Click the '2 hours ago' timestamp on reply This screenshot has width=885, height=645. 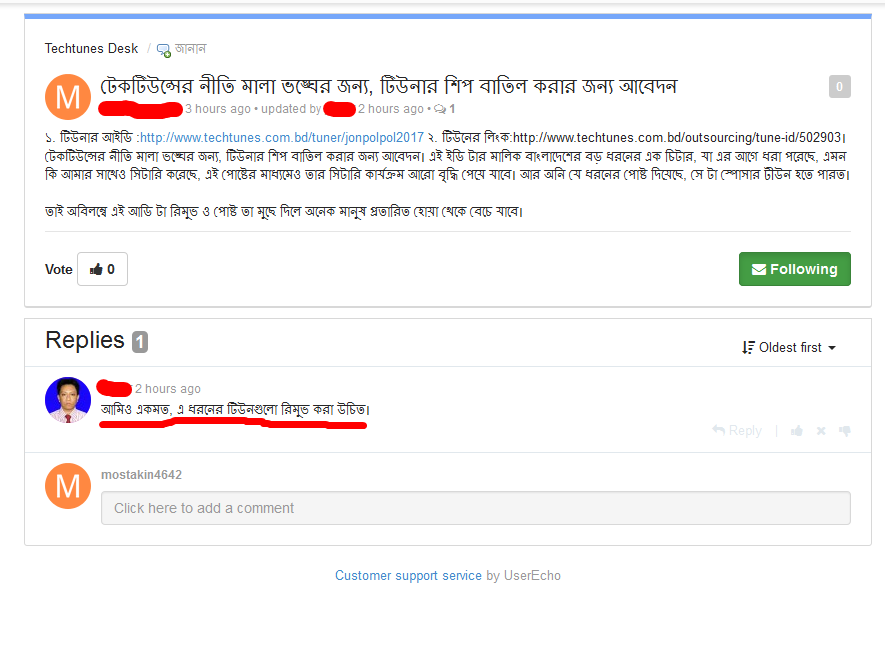(x=168, y=389)
